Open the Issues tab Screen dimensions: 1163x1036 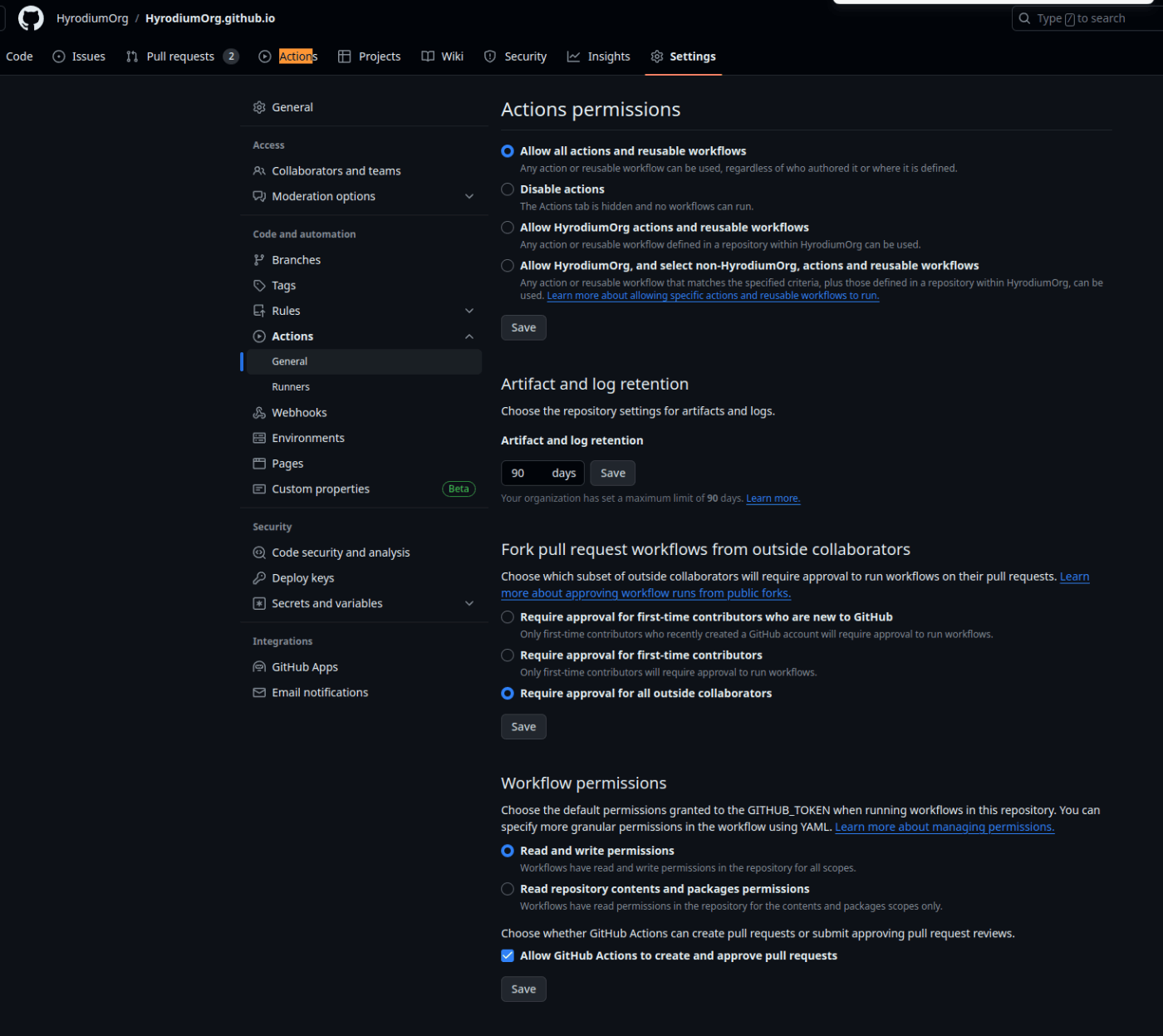point(79,56)
